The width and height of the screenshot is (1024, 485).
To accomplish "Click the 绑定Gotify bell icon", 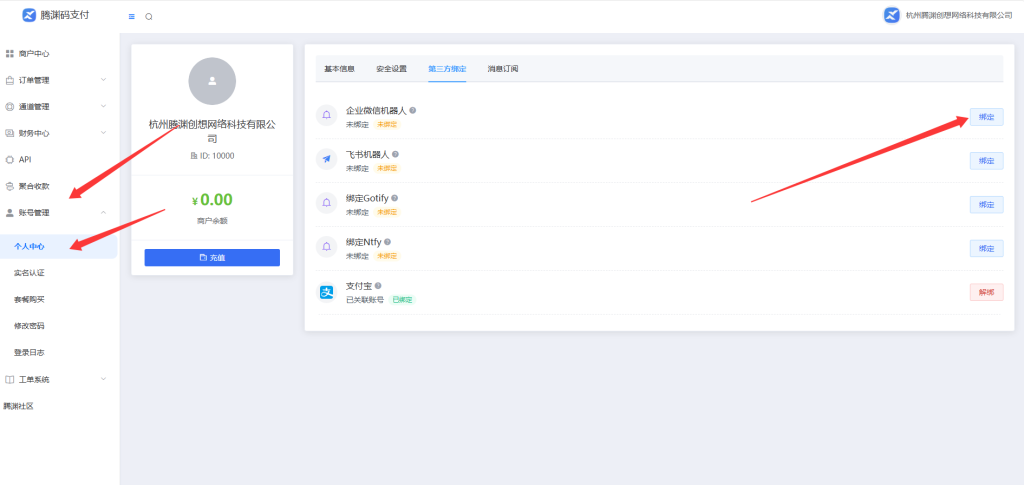I will 327,203.
